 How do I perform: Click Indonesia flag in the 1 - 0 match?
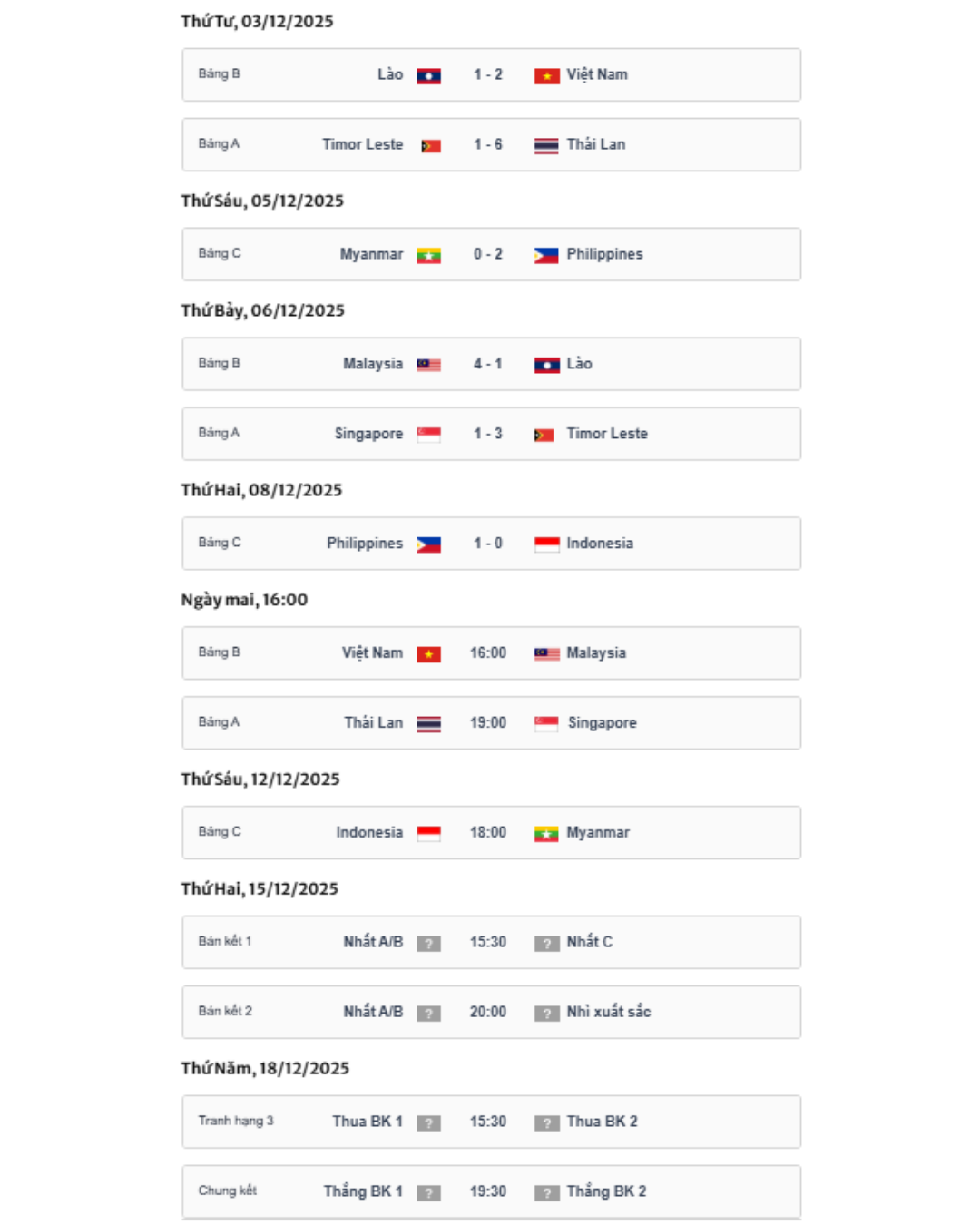546,544
